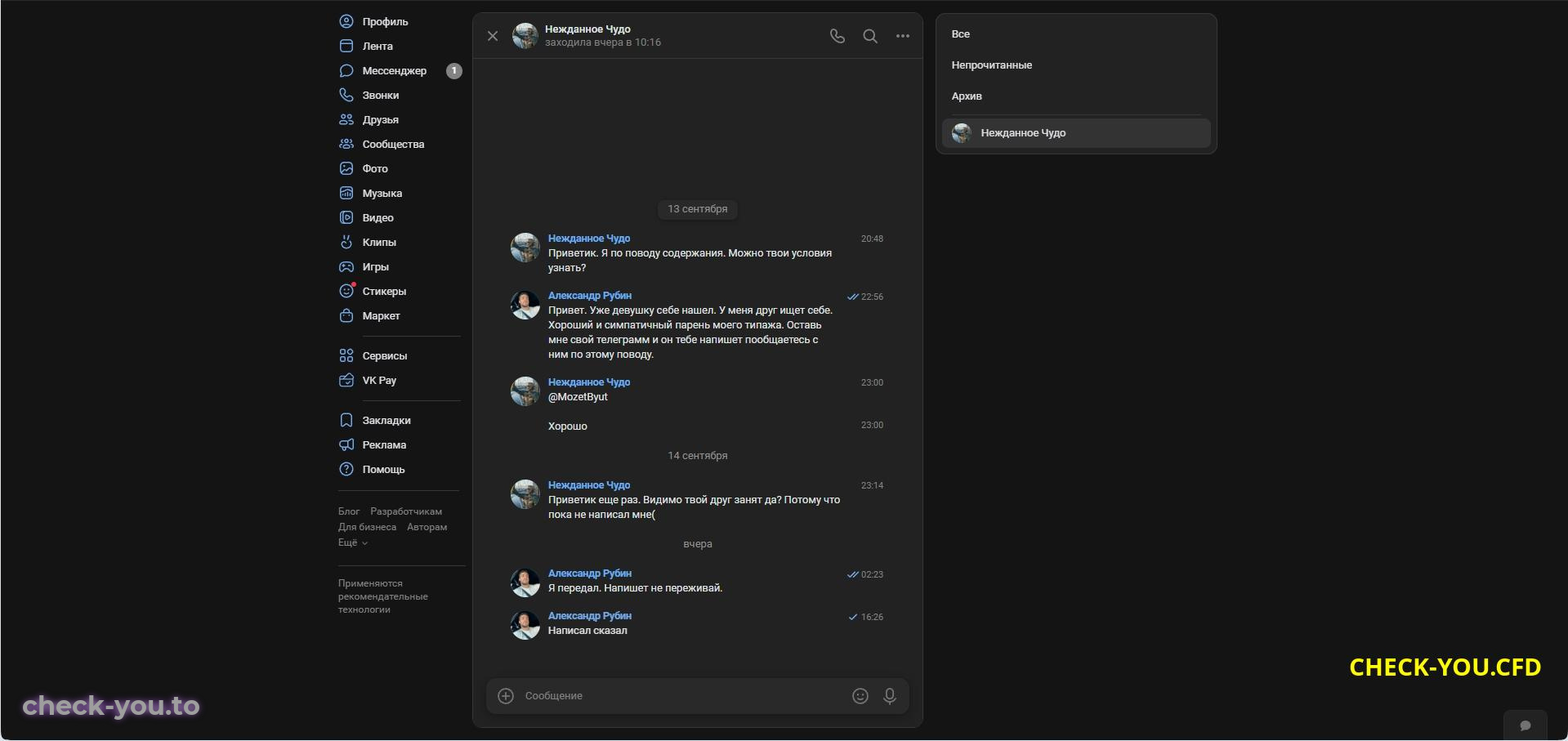Image resolution: width=1568 pixels, height=741 pixels.
Task: Click the Для бизнеса footer link
Action: tap(367, 527)
